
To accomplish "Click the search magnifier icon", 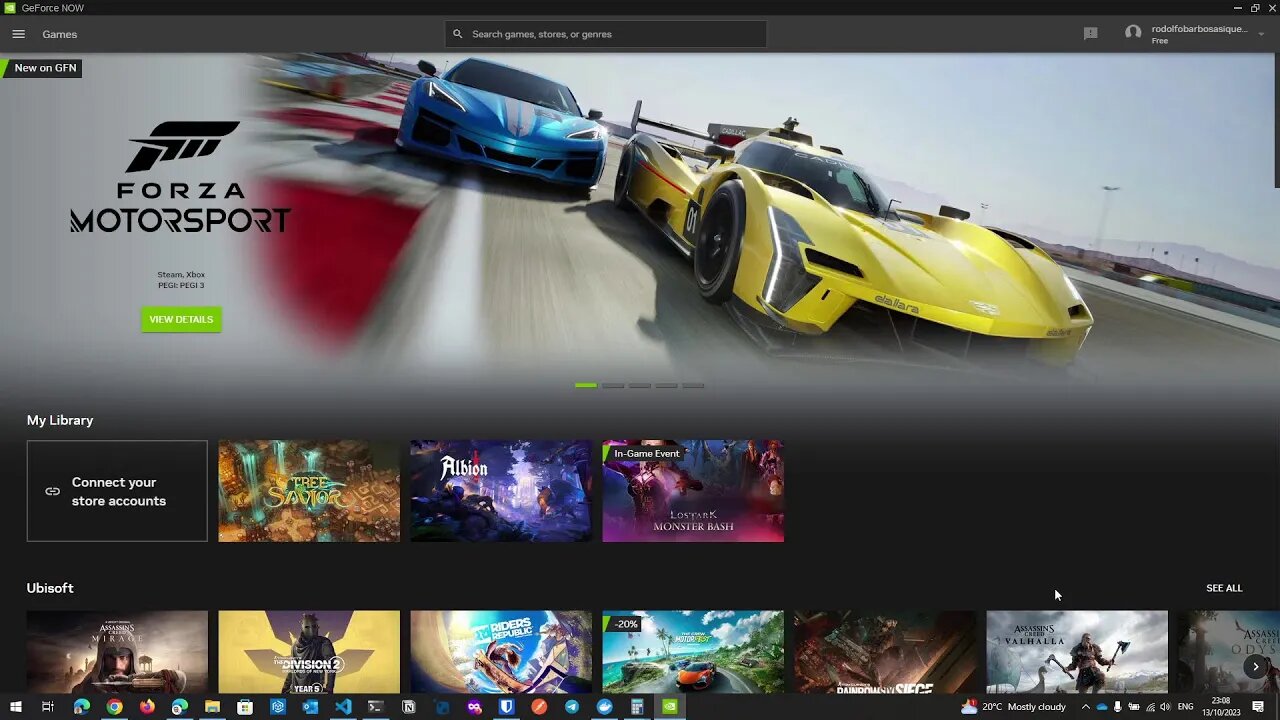I will pos(458,34).
